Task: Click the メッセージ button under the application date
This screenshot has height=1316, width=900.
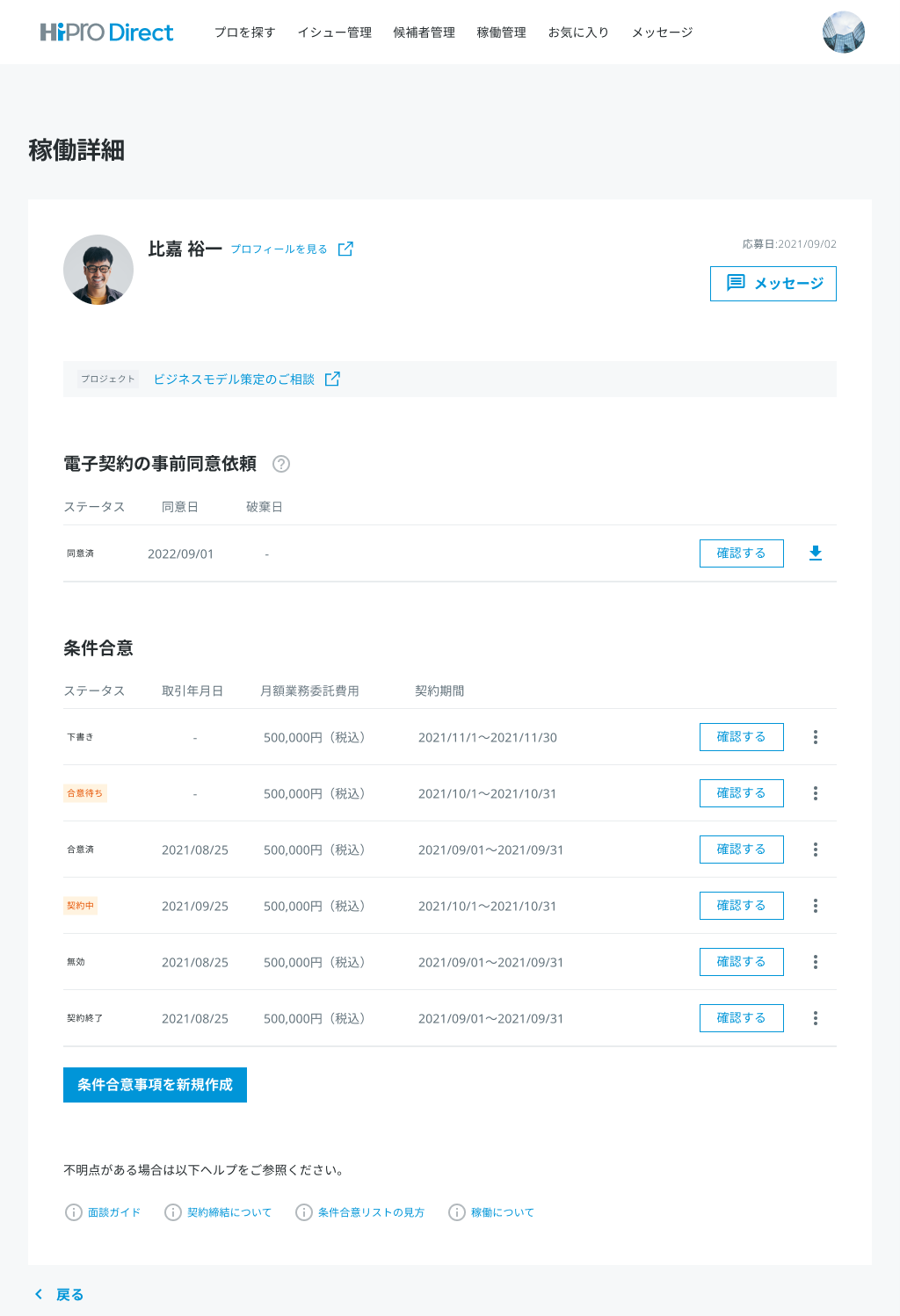Action: [773, 284]
